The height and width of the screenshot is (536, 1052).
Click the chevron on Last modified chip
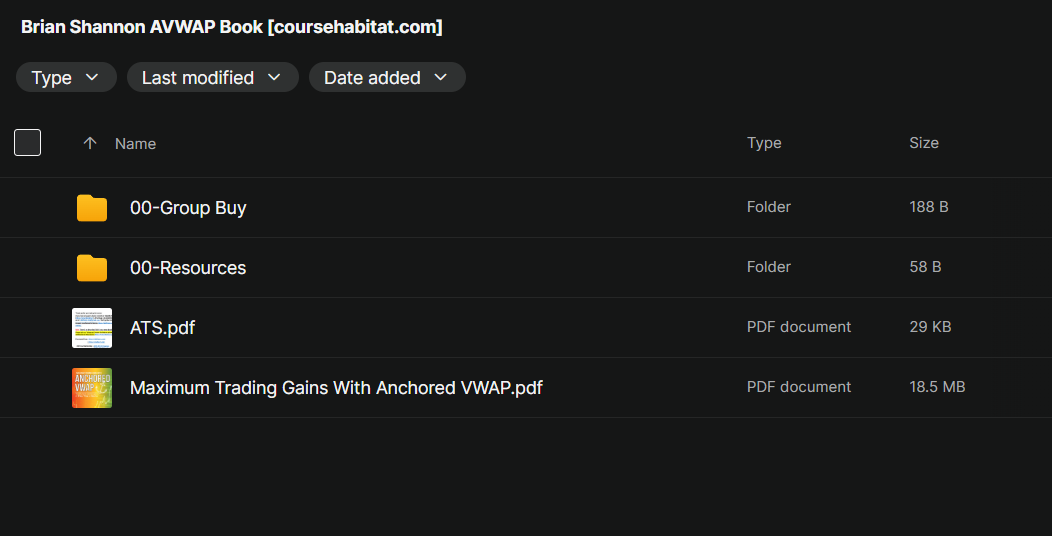274,77
